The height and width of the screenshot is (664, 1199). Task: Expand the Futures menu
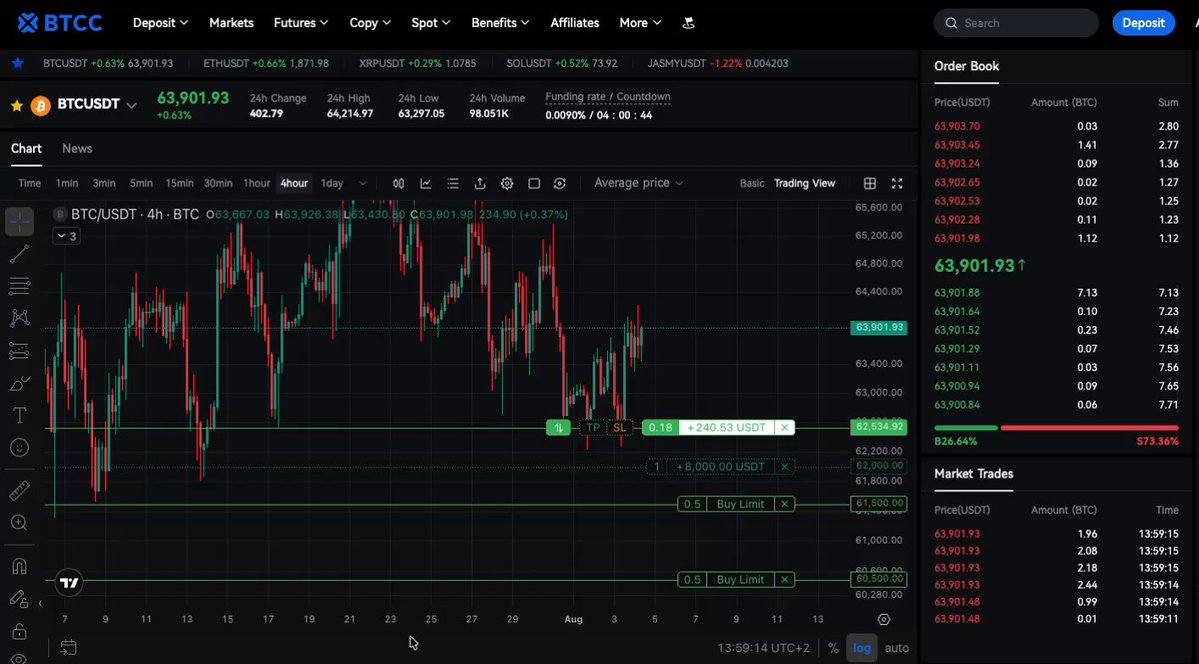click(301, 23)
